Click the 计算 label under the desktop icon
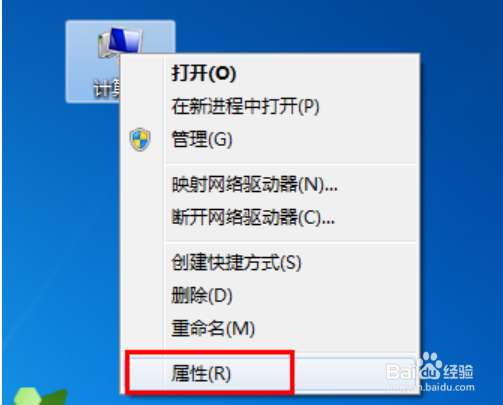 (x=107, y=88)
